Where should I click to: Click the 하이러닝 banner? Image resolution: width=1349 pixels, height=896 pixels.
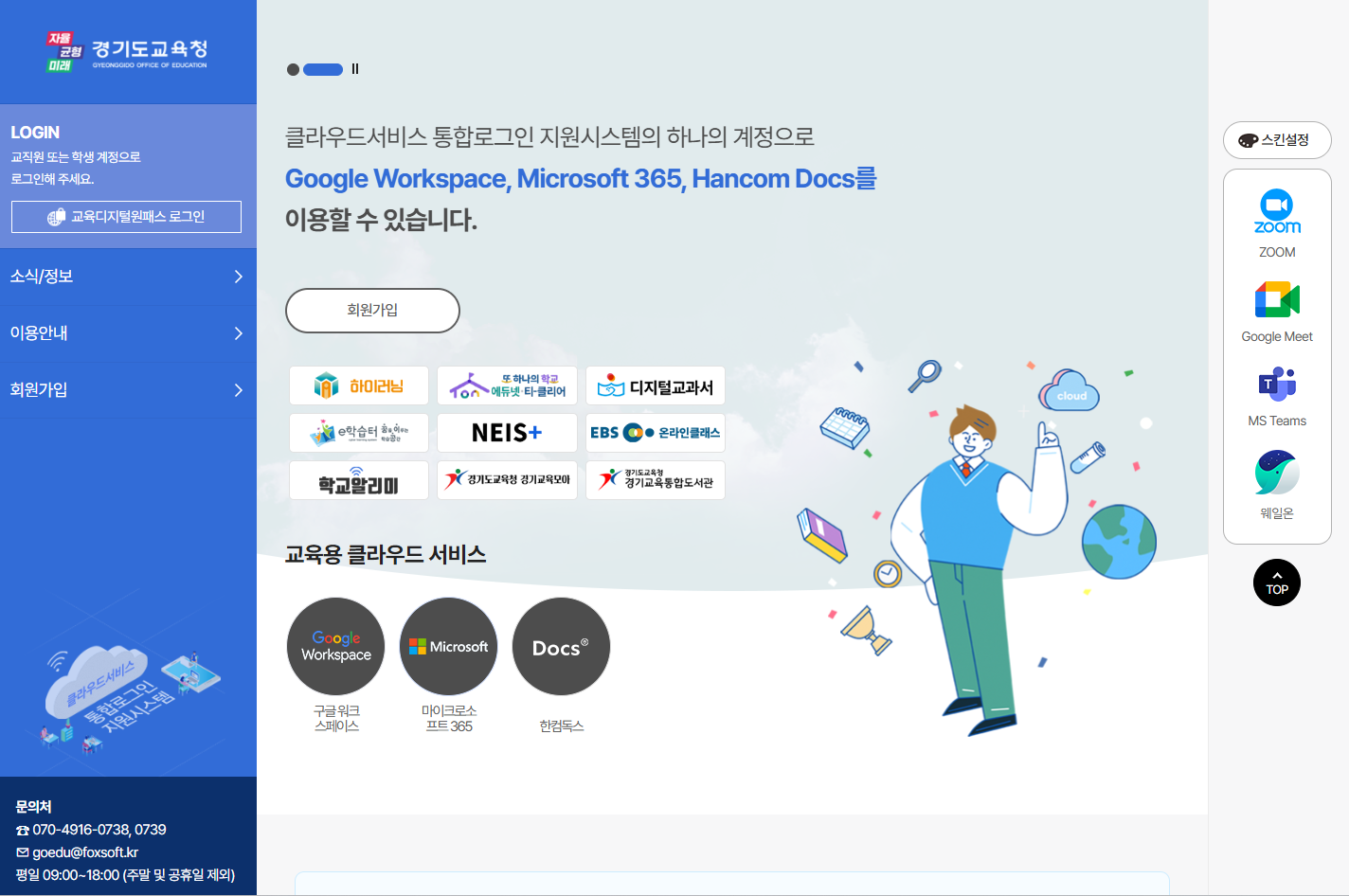tap(359, 385)
